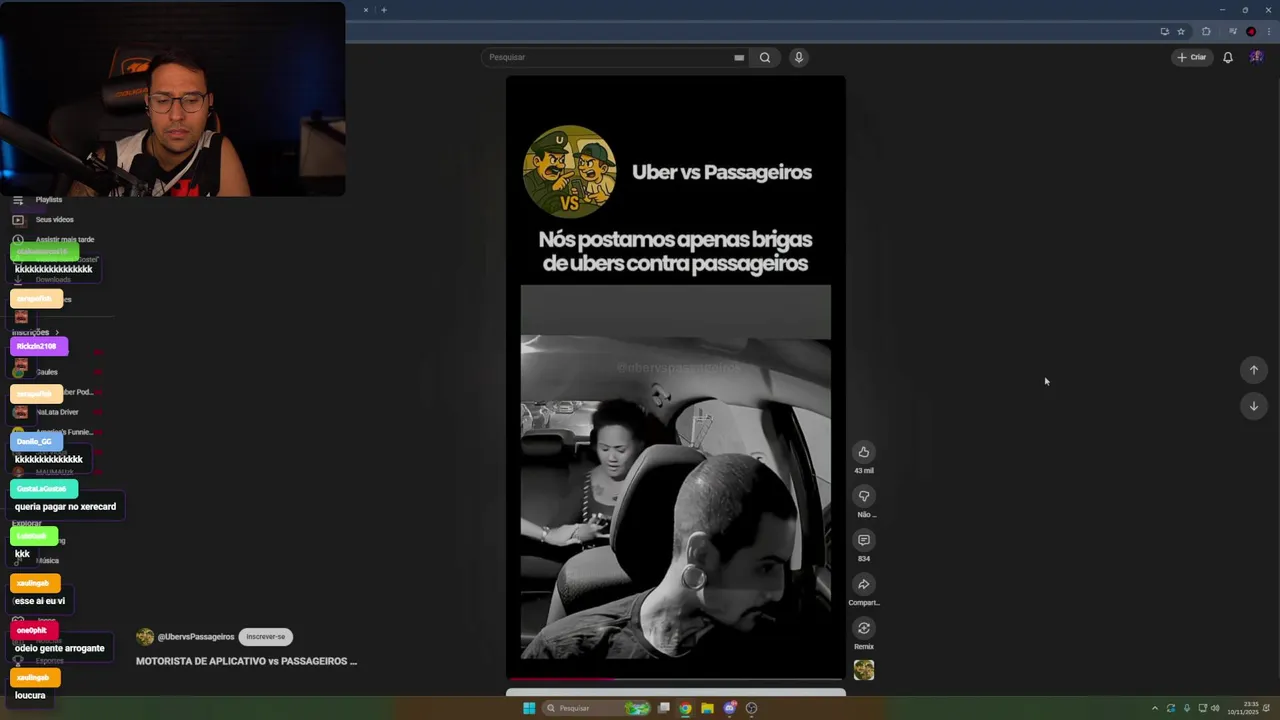Open the Gaules subscription channel
The height and width of the screenshot is (720, 1280).
[46, 372]
